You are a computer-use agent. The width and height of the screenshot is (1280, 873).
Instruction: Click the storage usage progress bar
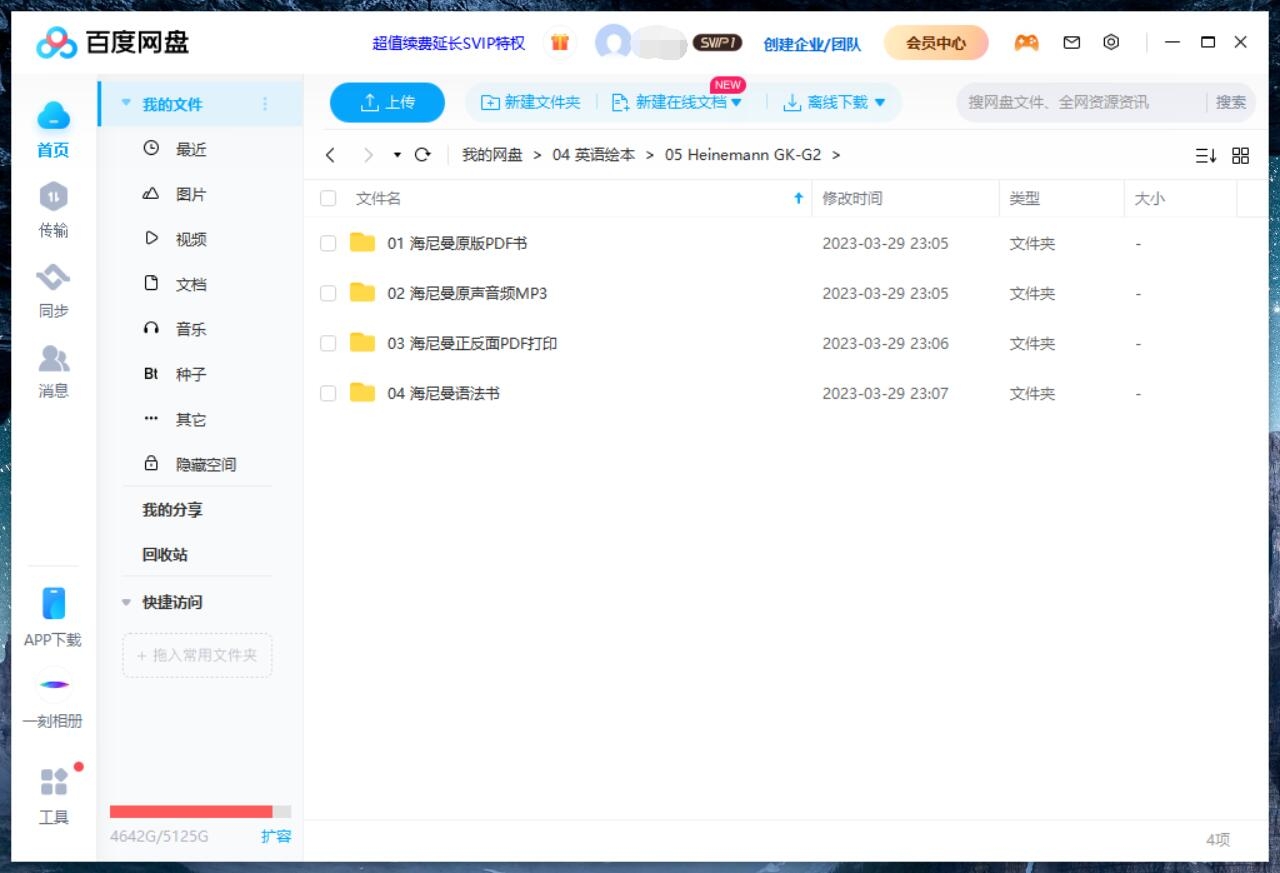[197, 812]
